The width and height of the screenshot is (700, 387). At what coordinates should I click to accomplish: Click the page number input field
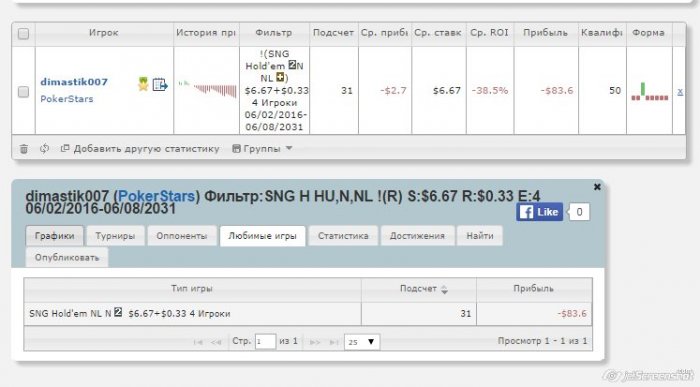(x=265, y=342)
